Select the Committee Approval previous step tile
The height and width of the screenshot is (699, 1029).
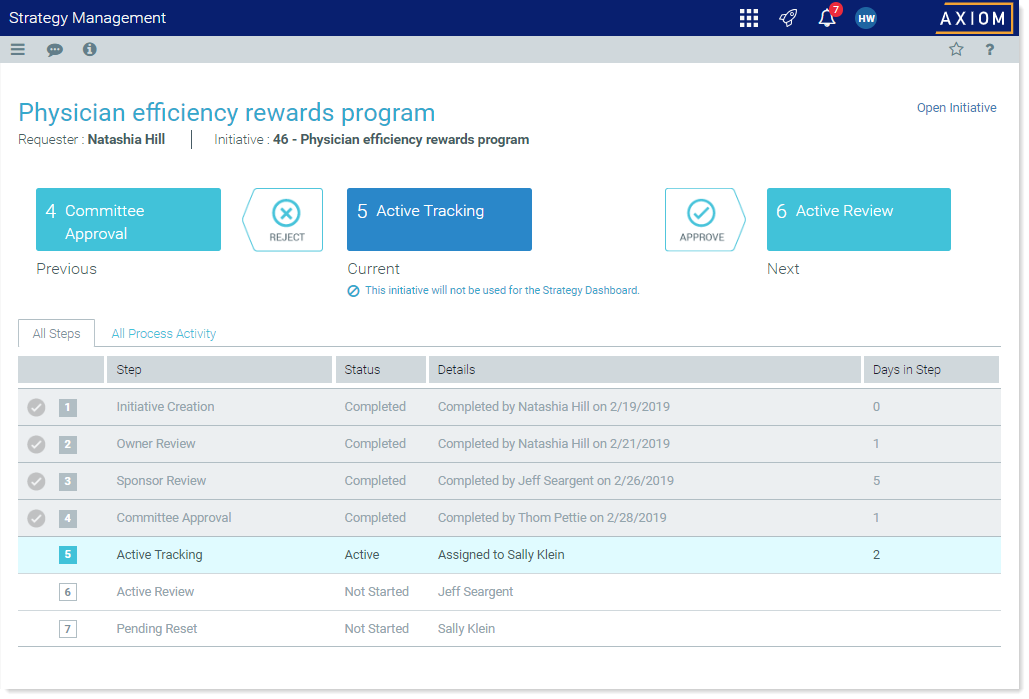click(x=128, y=219)
